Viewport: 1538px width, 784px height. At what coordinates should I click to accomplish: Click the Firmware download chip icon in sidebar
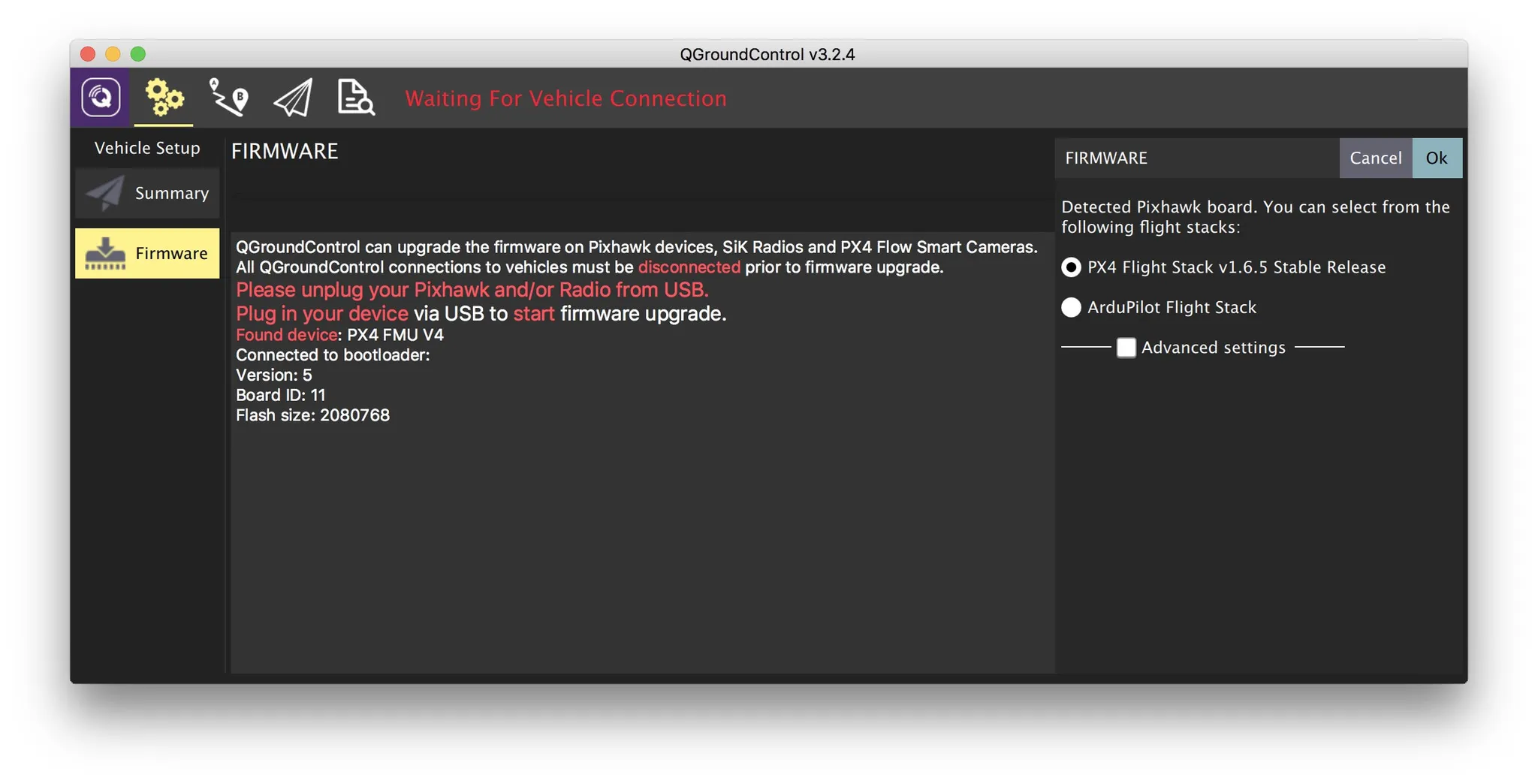click(105, 254)
